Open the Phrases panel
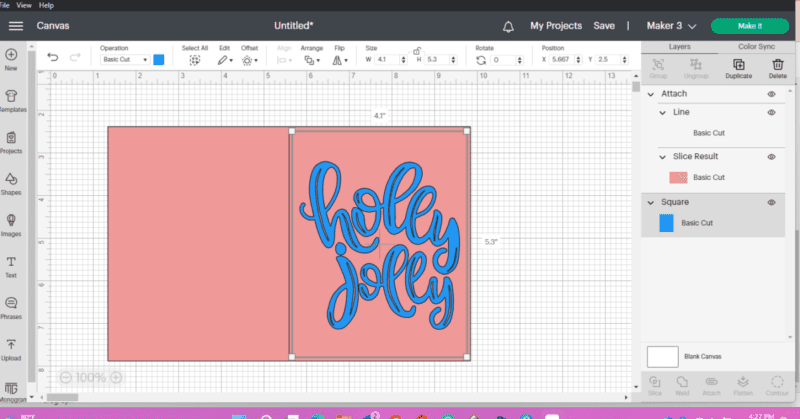The image size is (800, 419). coord(11,303)
